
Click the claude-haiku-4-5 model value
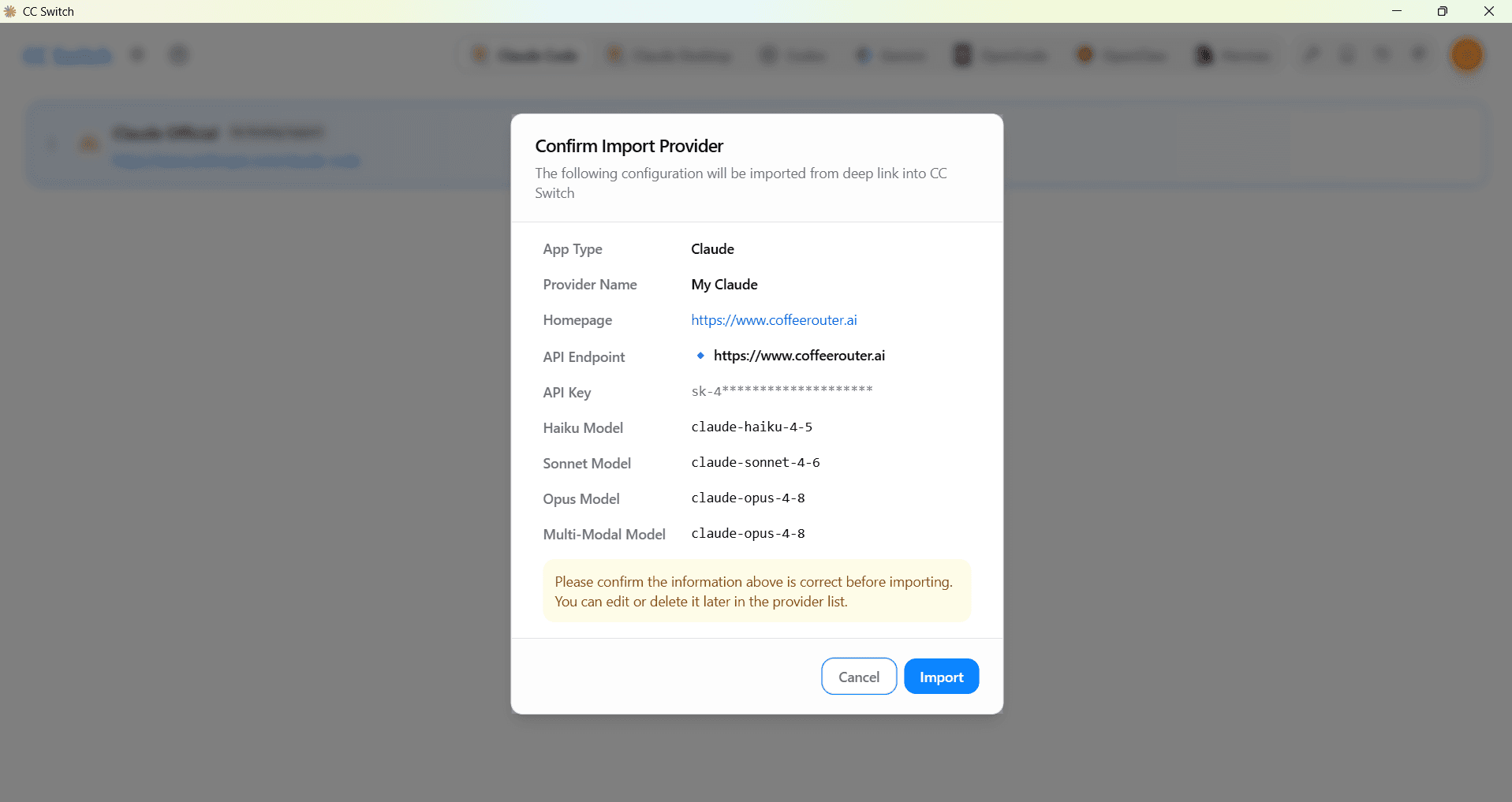752,427
